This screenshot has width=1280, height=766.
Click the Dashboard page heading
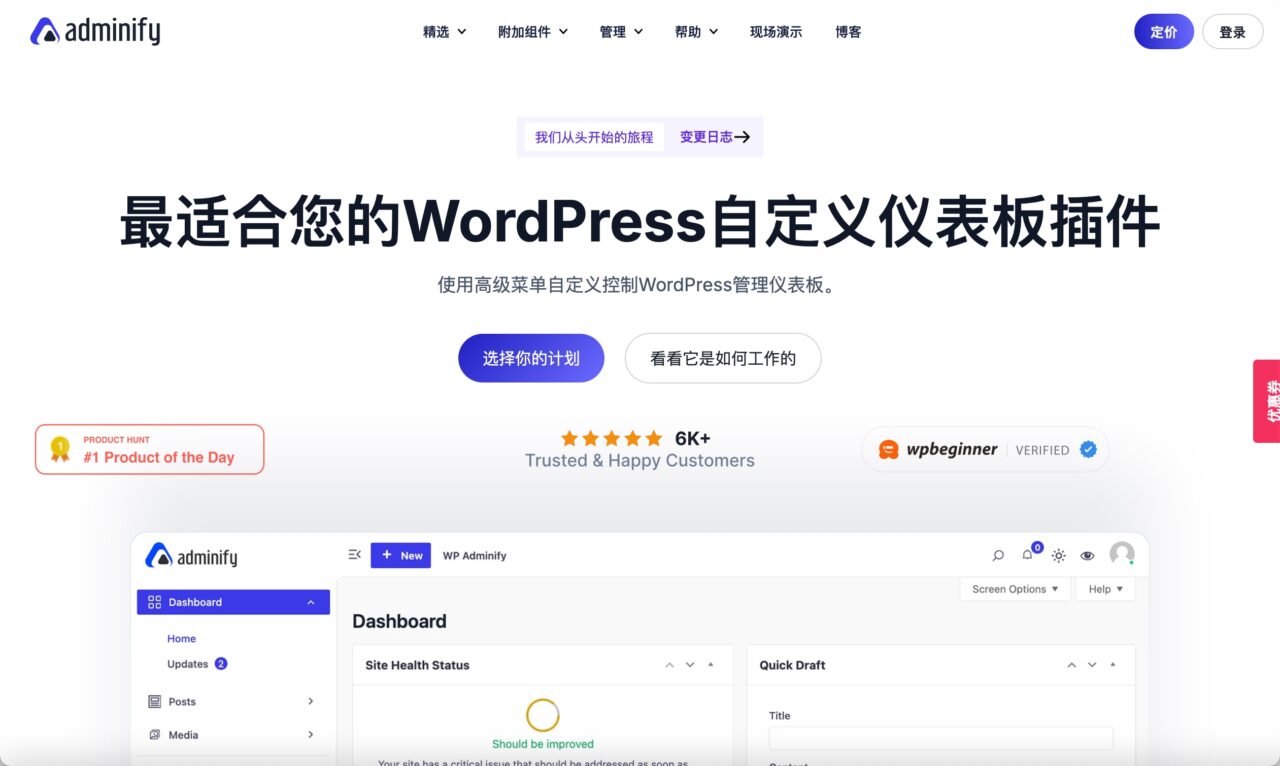(399, 621)
